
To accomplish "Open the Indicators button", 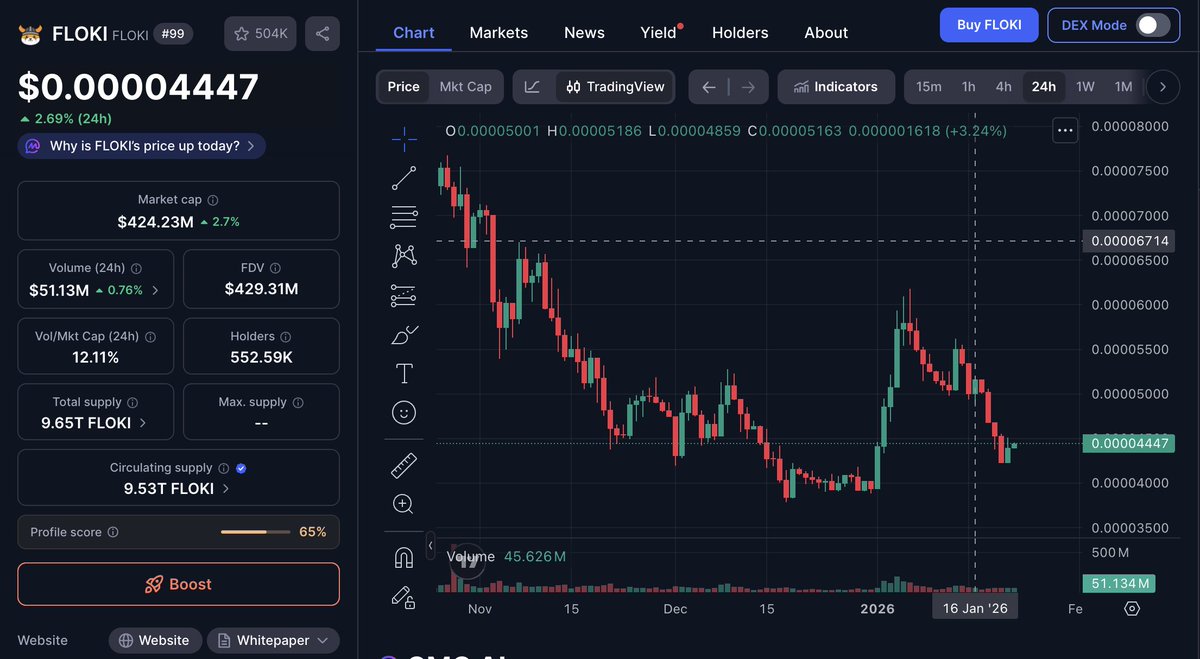I will point(836,87).
